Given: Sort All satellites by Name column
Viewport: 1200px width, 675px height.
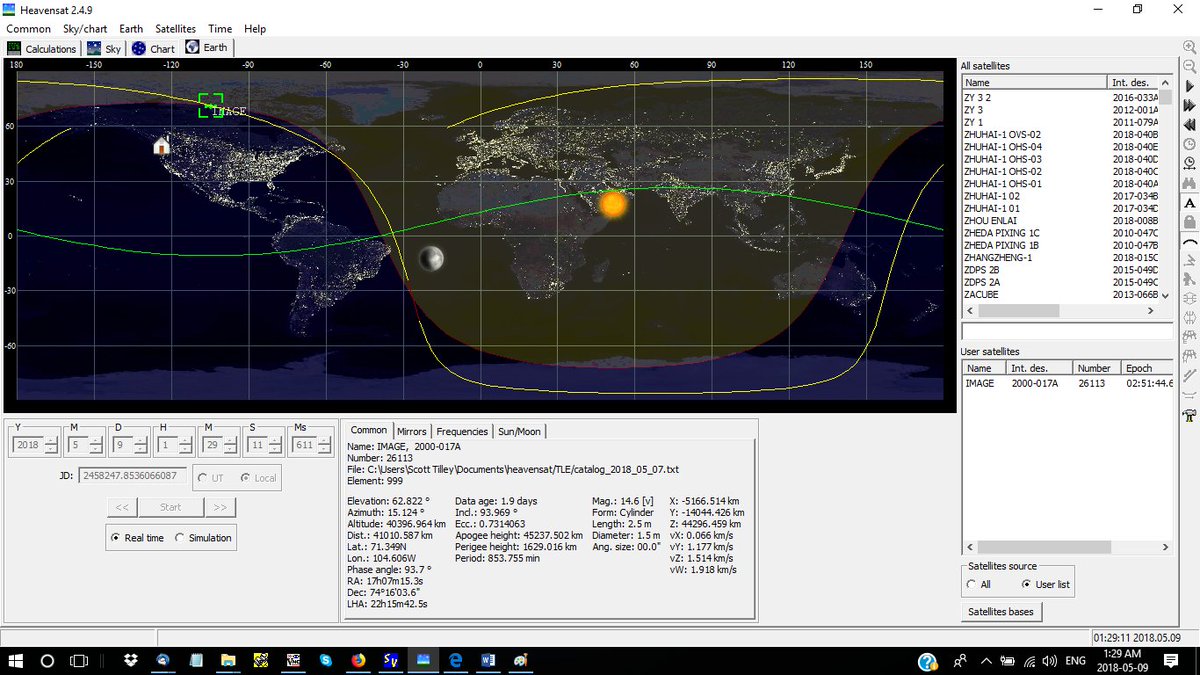Looking at the screenshot, I should (x=1034, y=82).
